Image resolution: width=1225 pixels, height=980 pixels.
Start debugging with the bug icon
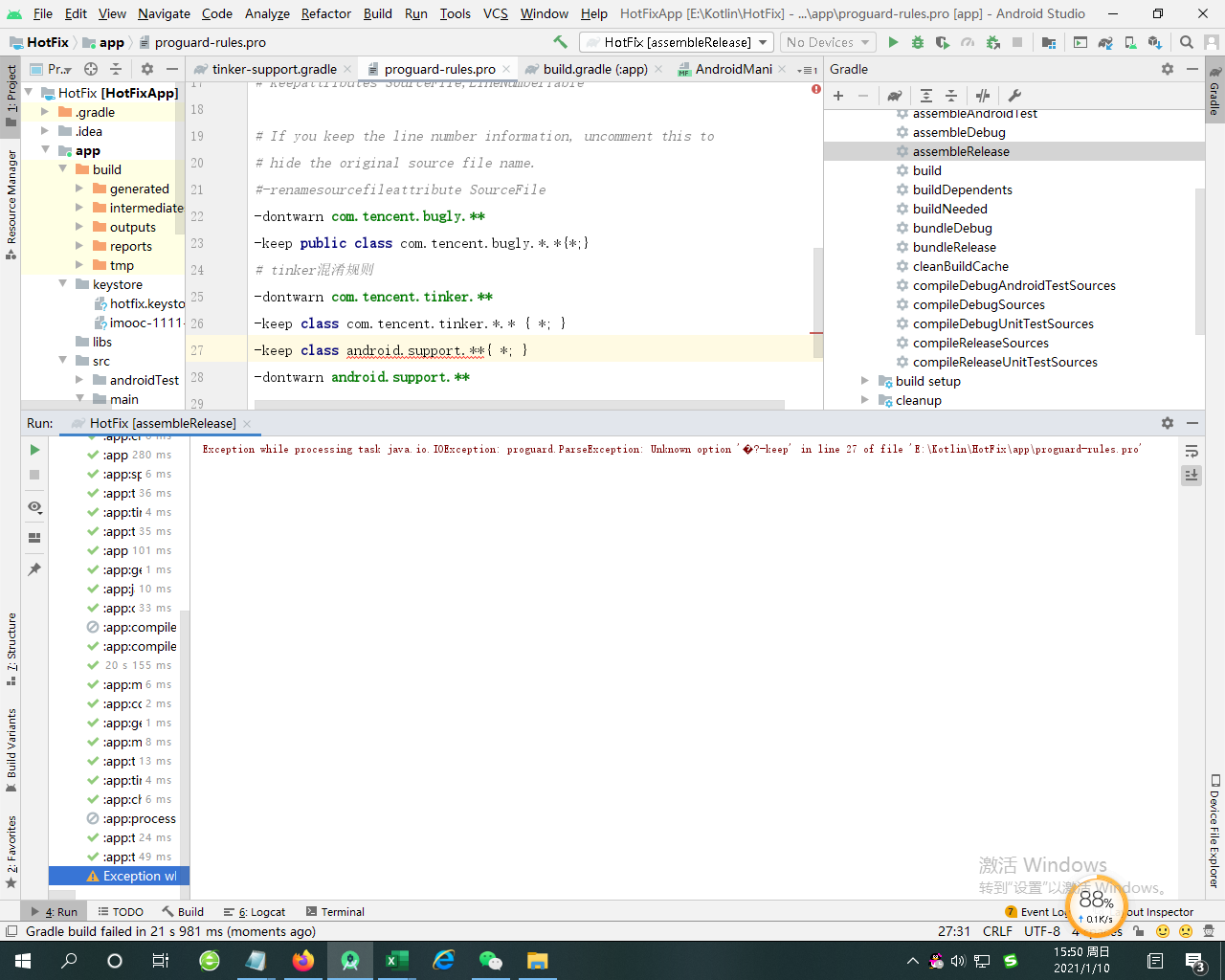[918, 42]
